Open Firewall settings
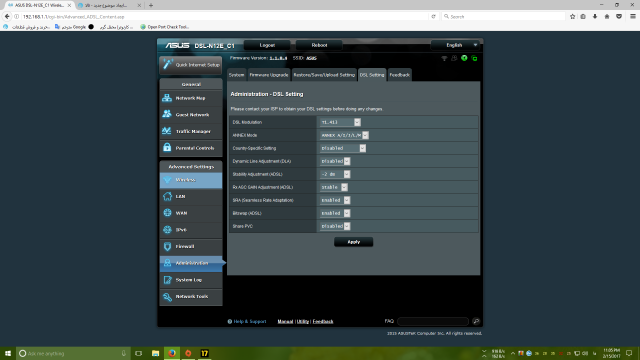 tap(191, 247)
